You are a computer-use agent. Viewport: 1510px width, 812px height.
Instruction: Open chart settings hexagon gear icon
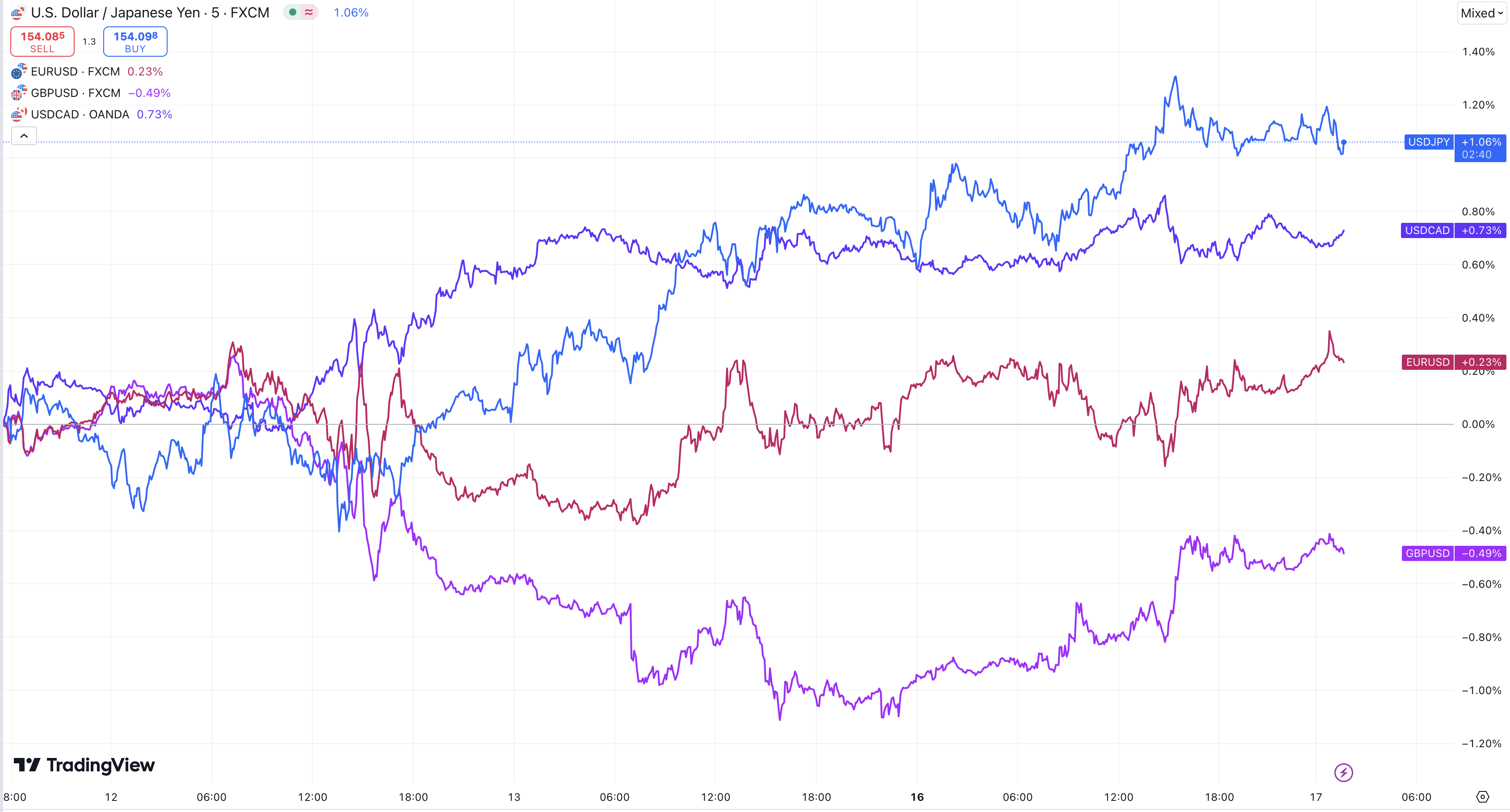[x=1482, y=797]
